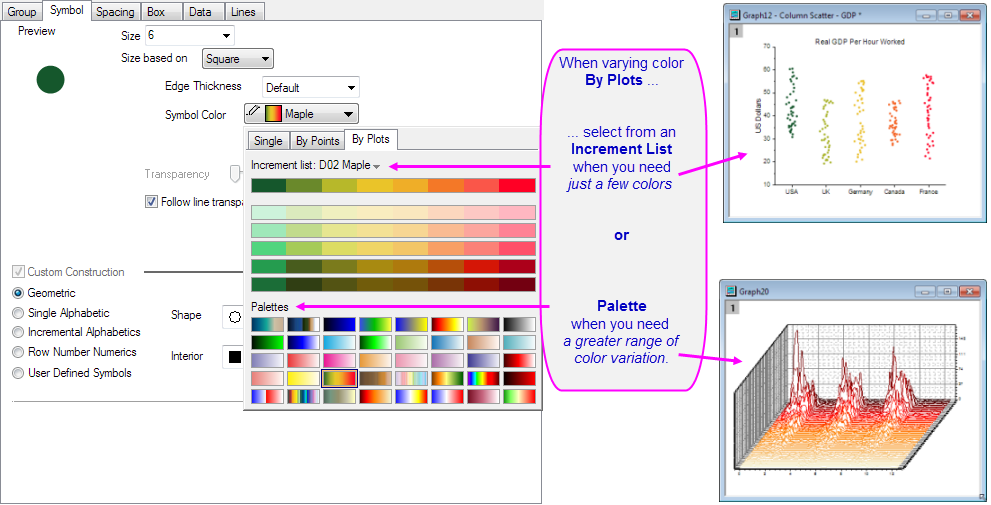
Task: Click the Graph20 window title icon
Action: [731, 291]
